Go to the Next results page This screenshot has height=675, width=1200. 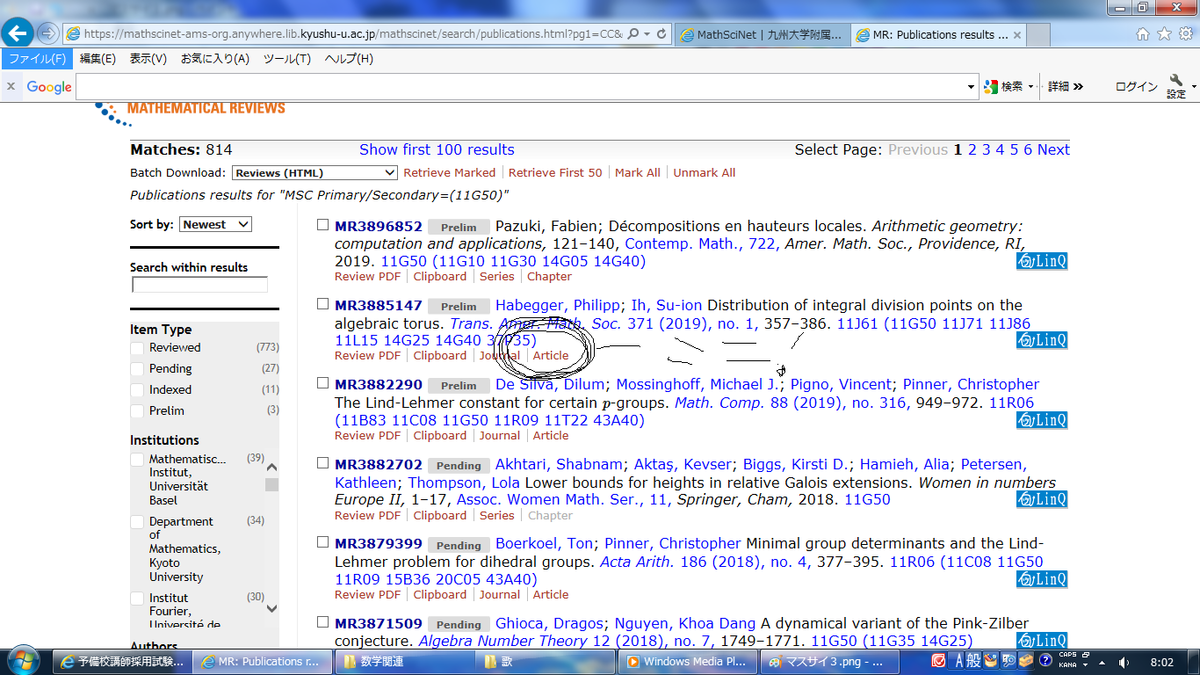pyautogui.click(x=1053, y=150)
